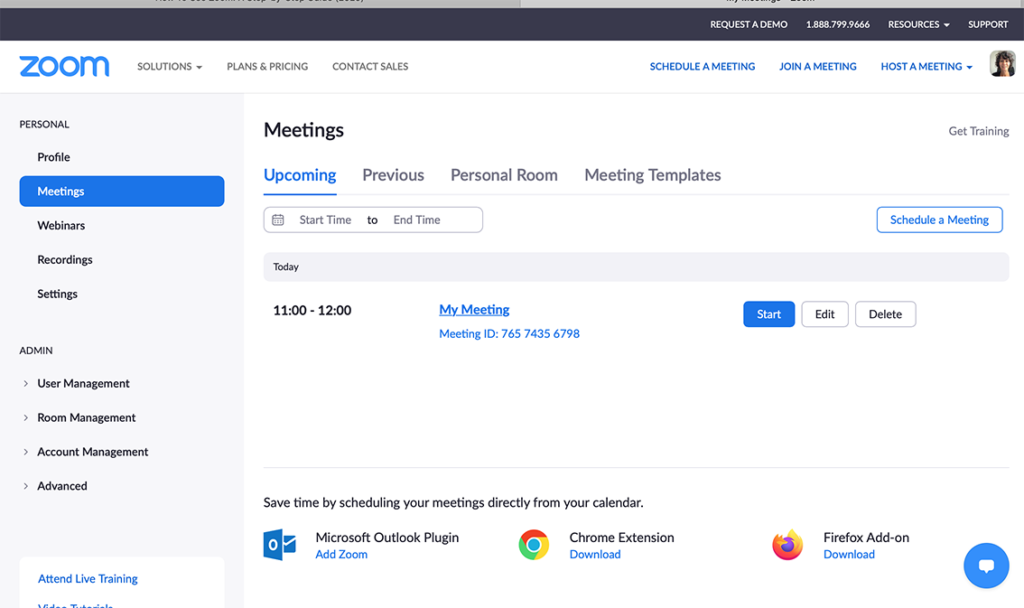Click the 11:00 - 12:00 meeting time
The height and width of the screenshot is (608, 1024).
[312, 310]
